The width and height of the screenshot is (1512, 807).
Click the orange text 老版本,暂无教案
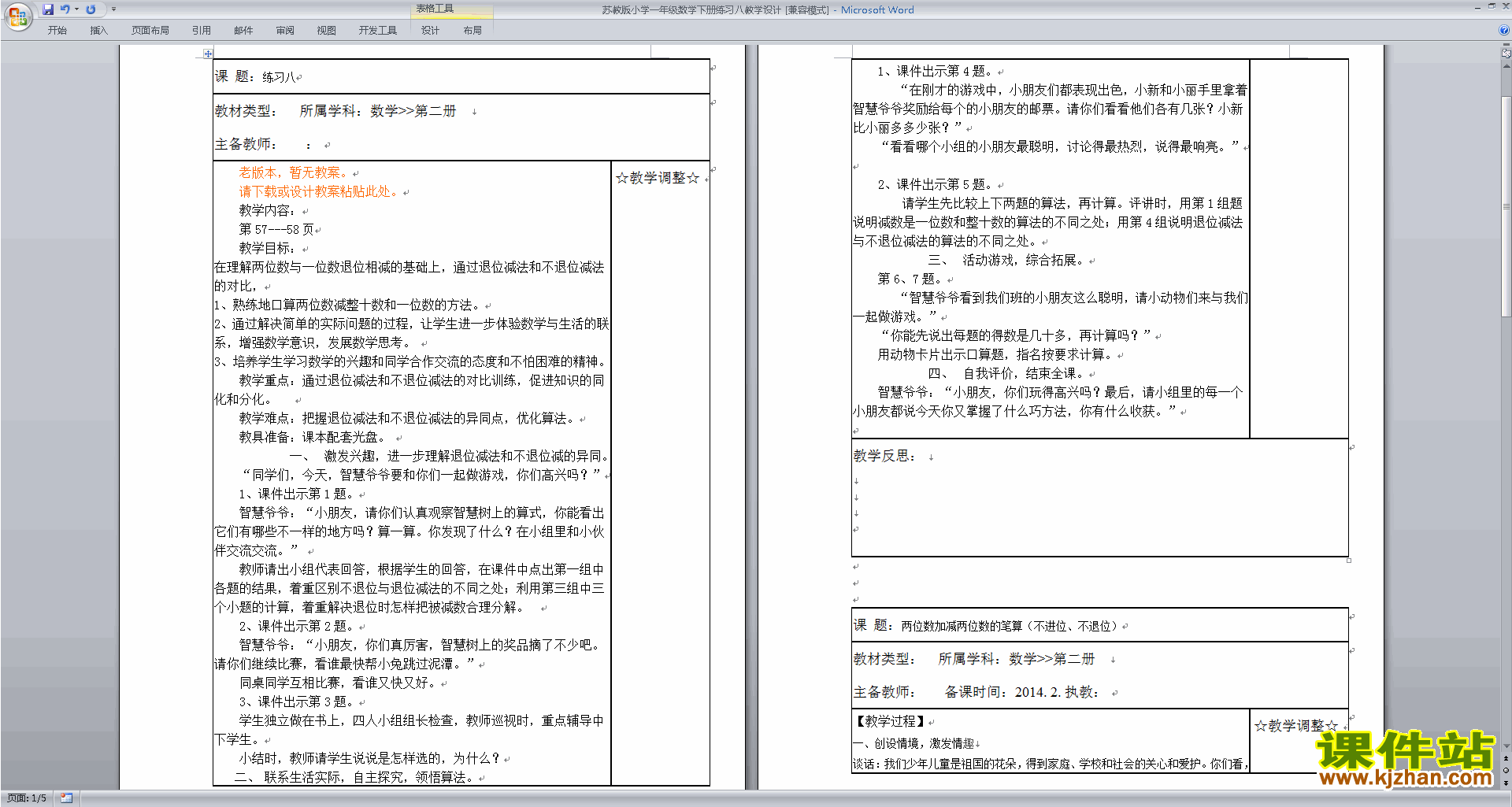coord(295,172)
